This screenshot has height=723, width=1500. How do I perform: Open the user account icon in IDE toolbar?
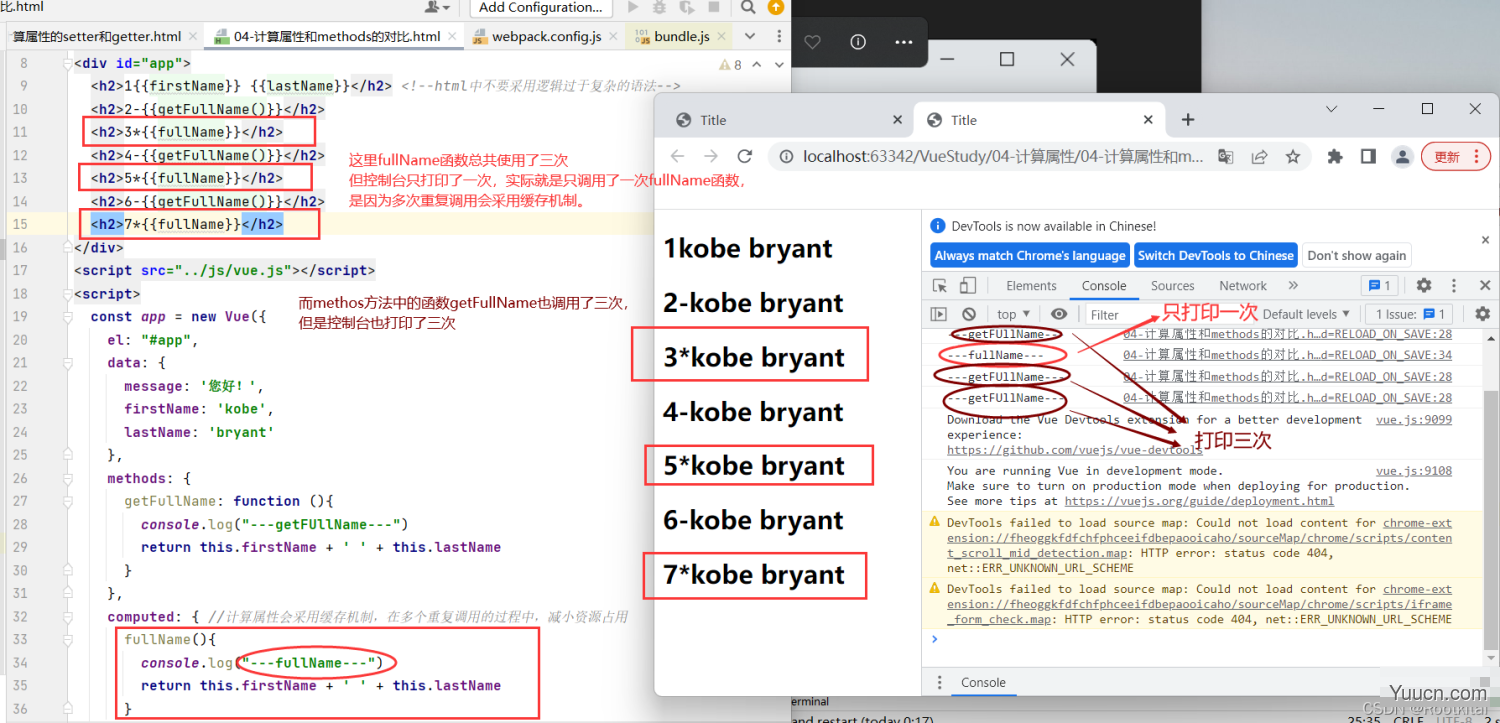pos(436,7)
